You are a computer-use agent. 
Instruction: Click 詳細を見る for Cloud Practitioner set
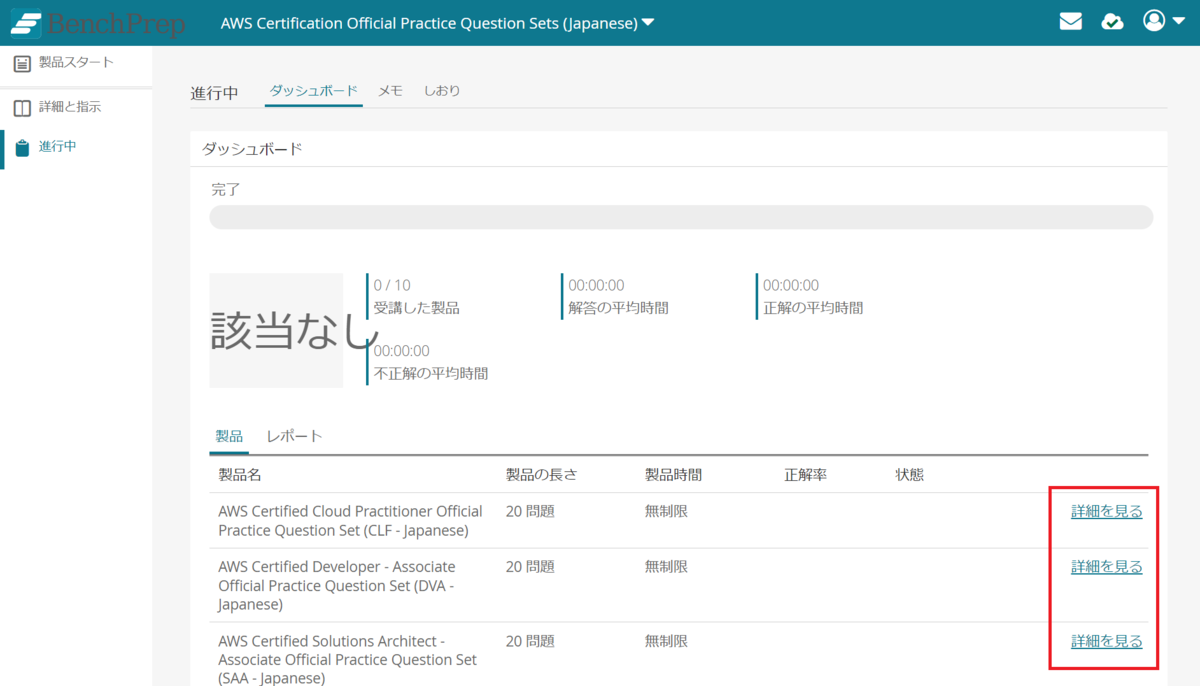tap(1106, 511)
